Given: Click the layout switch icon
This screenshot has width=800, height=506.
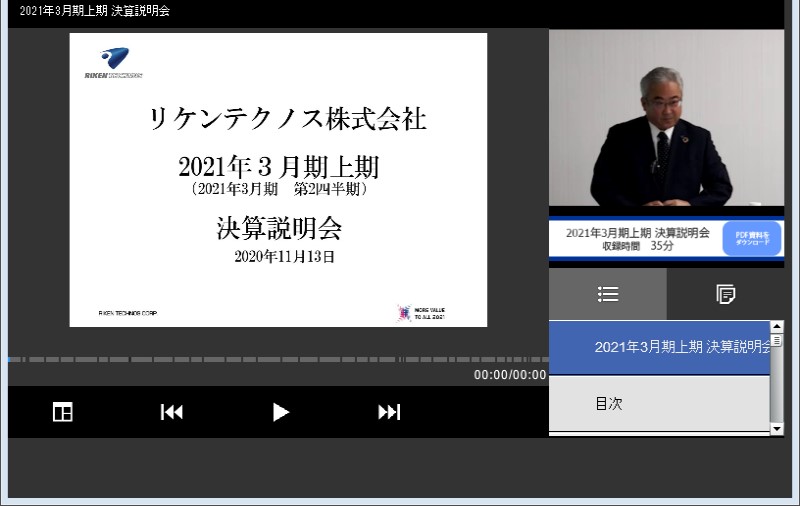Looking at the screenshot, I should click(63, 412).
